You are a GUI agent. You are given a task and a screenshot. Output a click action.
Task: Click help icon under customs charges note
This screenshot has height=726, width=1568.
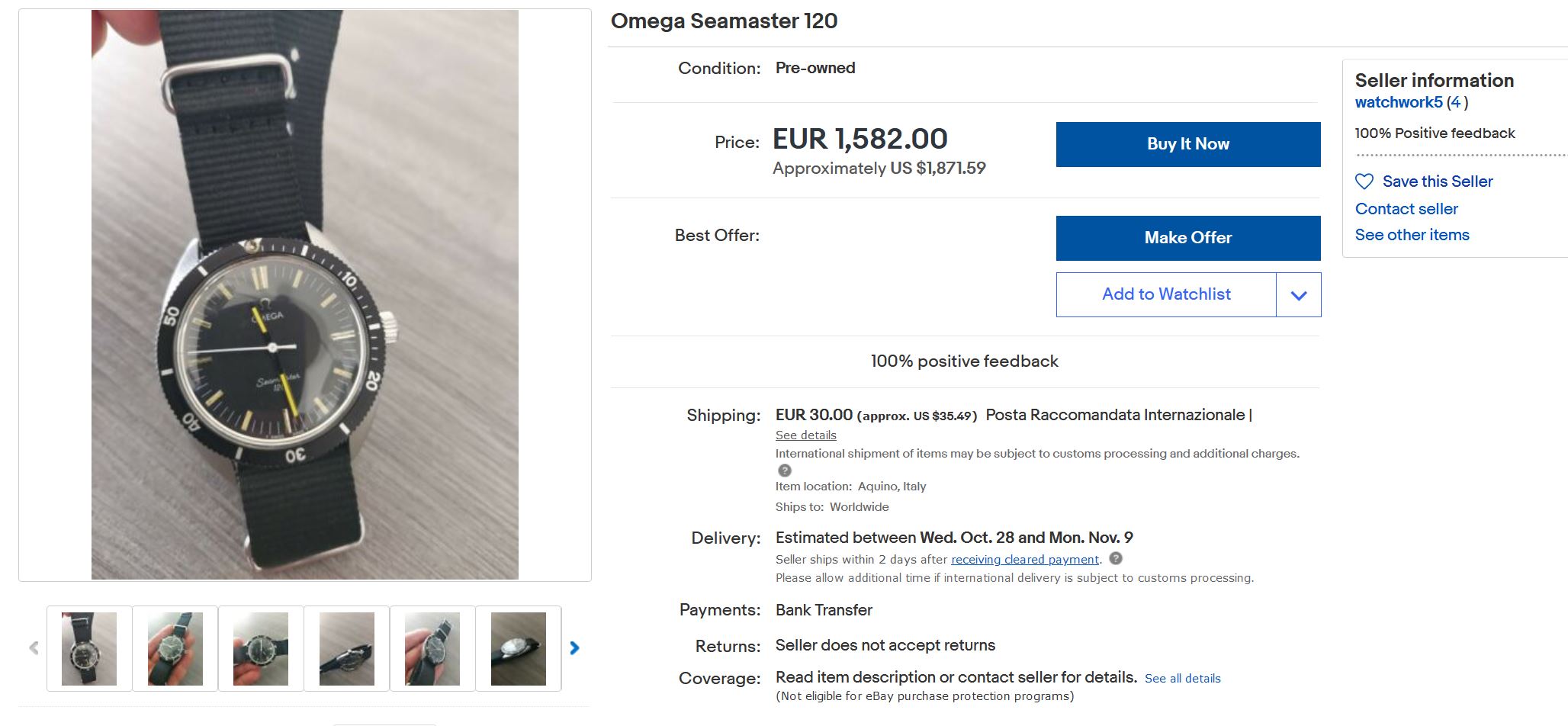784,471
